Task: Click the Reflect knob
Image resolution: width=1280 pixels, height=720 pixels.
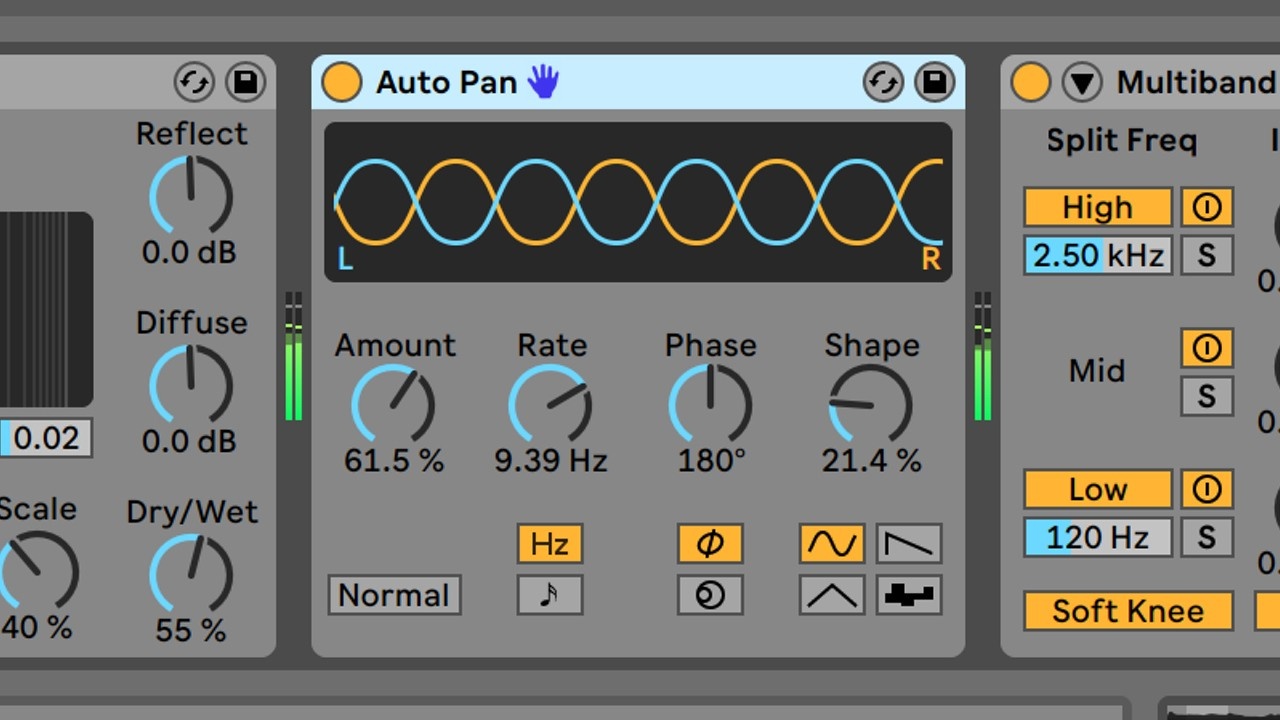Action: click(x=191, y=196)
